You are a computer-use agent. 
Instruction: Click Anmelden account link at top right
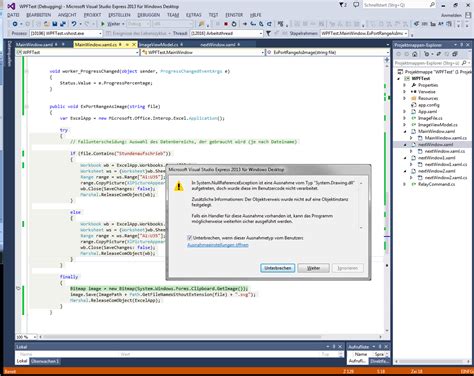click(x=451, y=15)
